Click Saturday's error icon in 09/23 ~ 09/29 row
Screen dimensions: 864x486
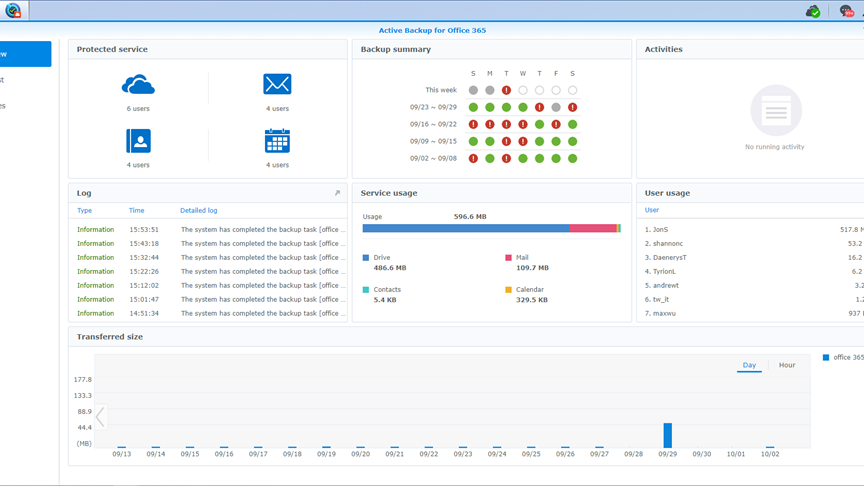click(x=573, y=107)
